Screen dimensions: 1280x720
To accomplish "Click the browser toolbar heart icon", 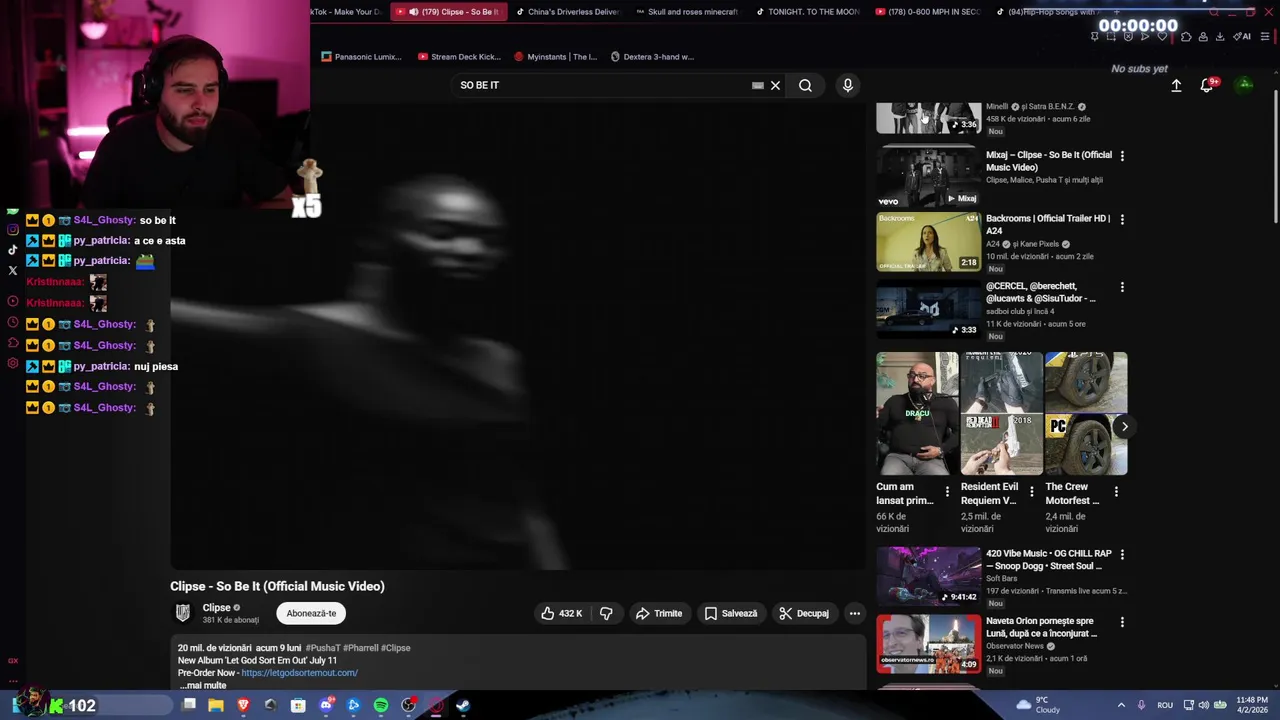I will tap(1162, 37).
